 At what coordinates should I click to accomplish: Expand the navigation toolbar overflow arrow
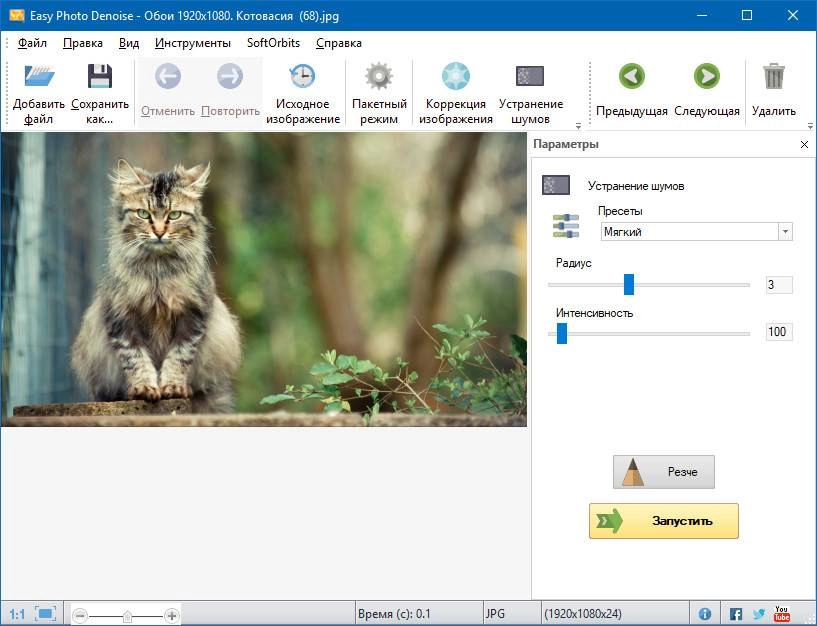pyautogui.click(x=810, y=126)
